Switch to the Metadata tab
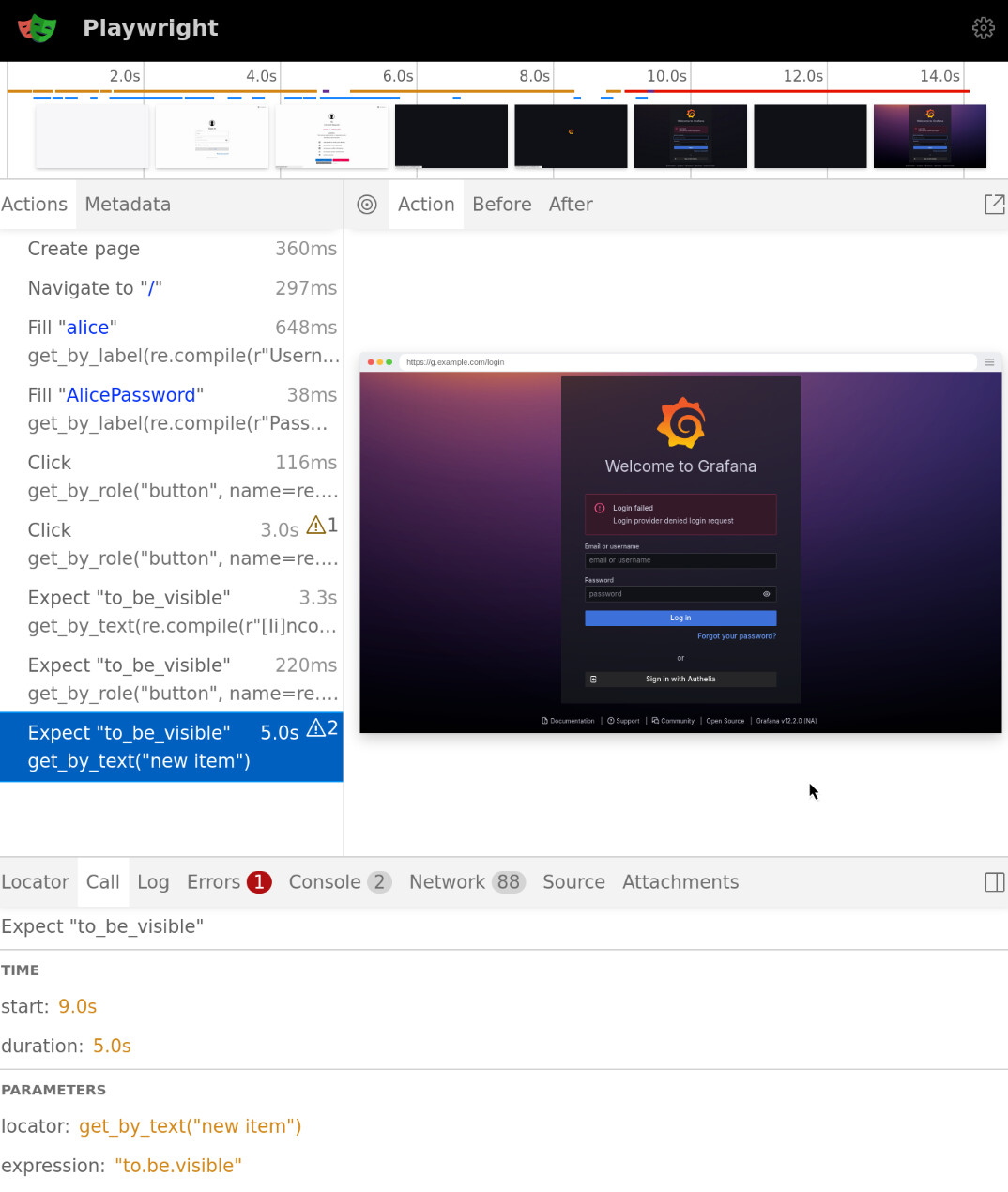Image resolution: width=1008 pixels, height=1192 pixels. point(128,205)
